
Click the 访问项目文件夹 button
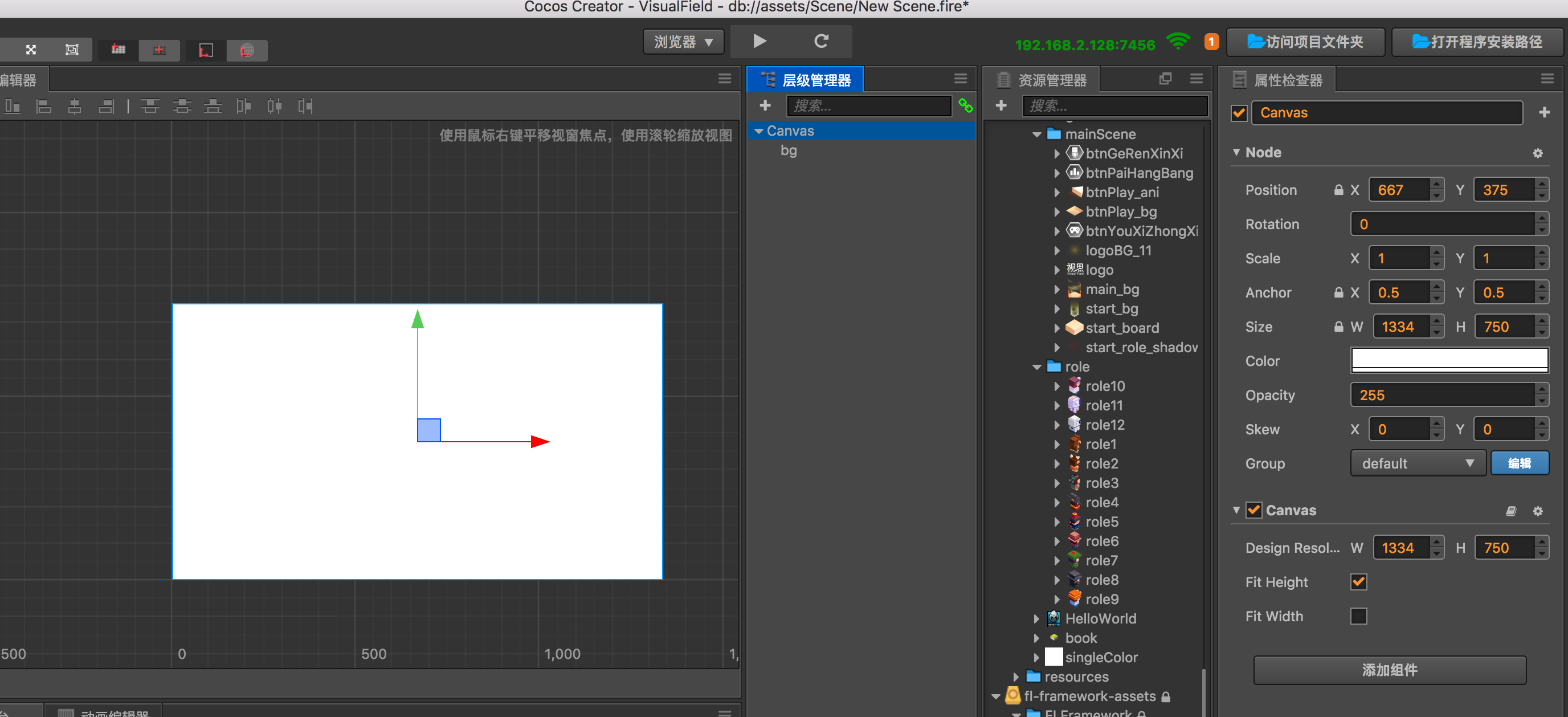tap(1305, 42)
